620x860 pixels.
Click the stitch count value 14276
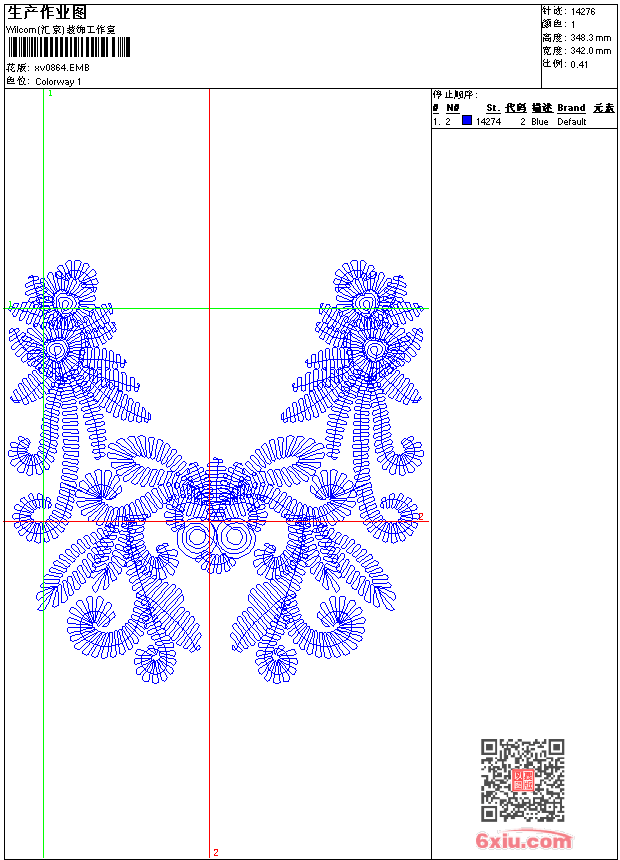pyautogui.click(x=583, y=11)
